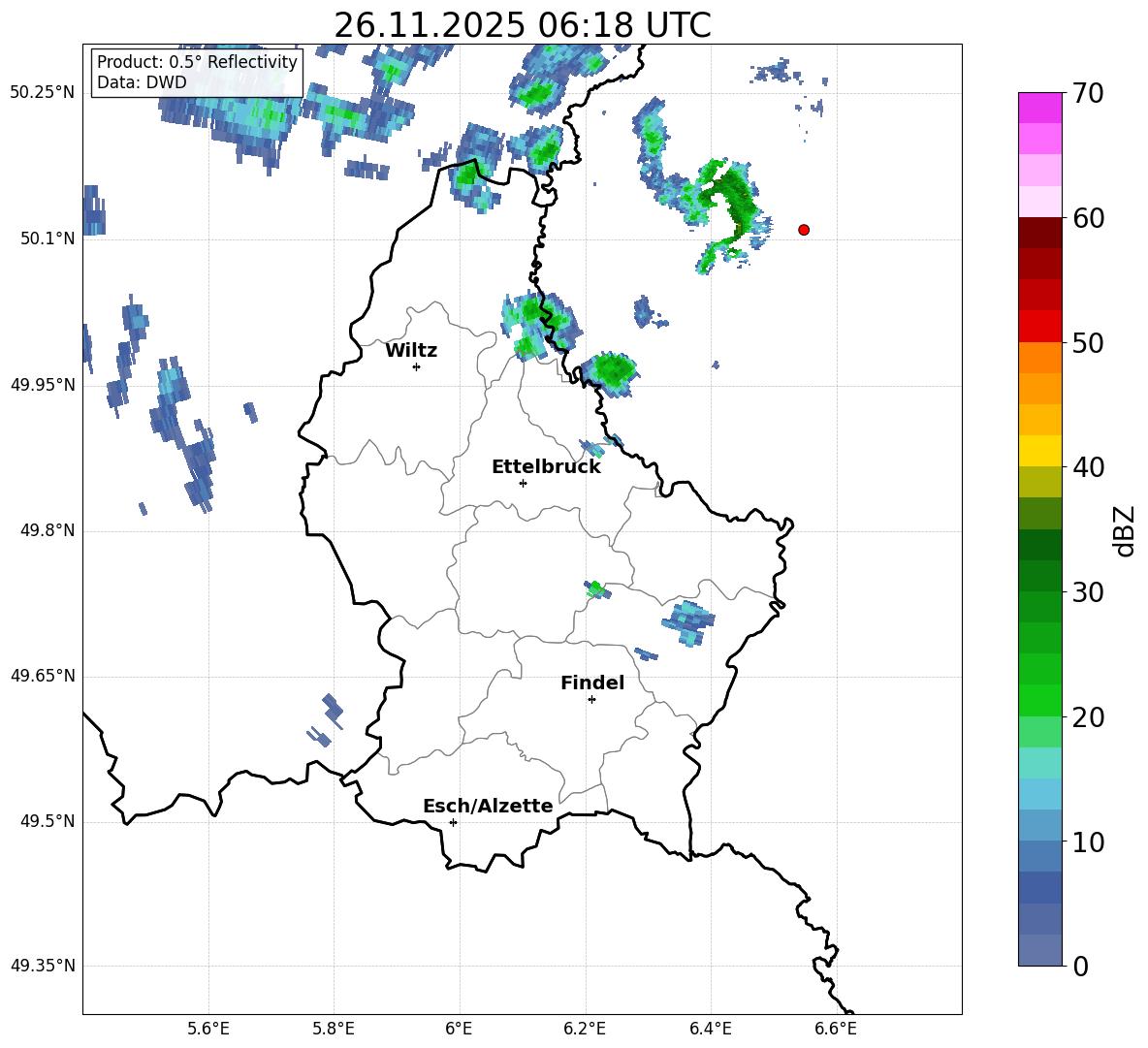Viewport: 1148px width, 1048px height.
Task: Click the bright green 20 dBZ colorbar segment
Action: coord(1040,700)
